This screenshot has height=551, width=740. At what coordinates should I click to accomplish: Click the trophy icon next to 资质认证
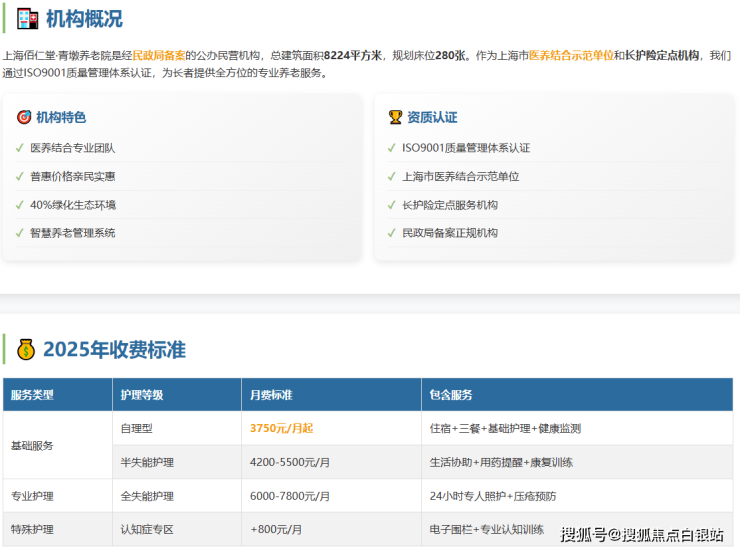(395, 117)
